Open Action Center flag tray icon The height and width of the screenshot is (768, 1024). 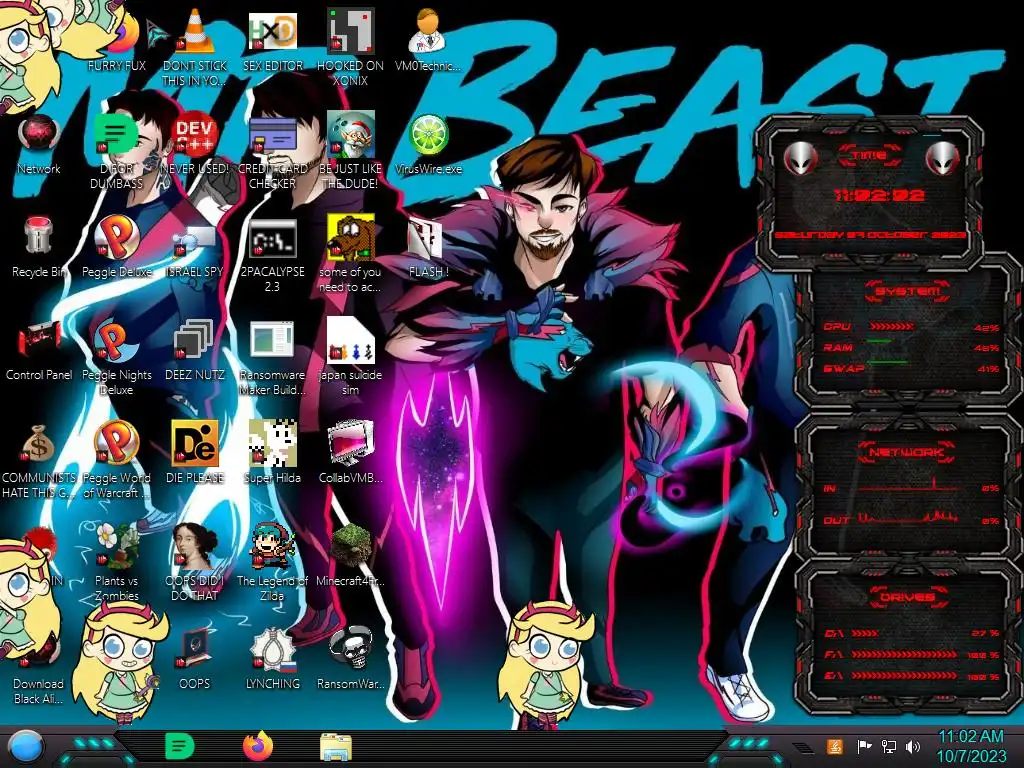pyautogui.click(x=864, y=746)
